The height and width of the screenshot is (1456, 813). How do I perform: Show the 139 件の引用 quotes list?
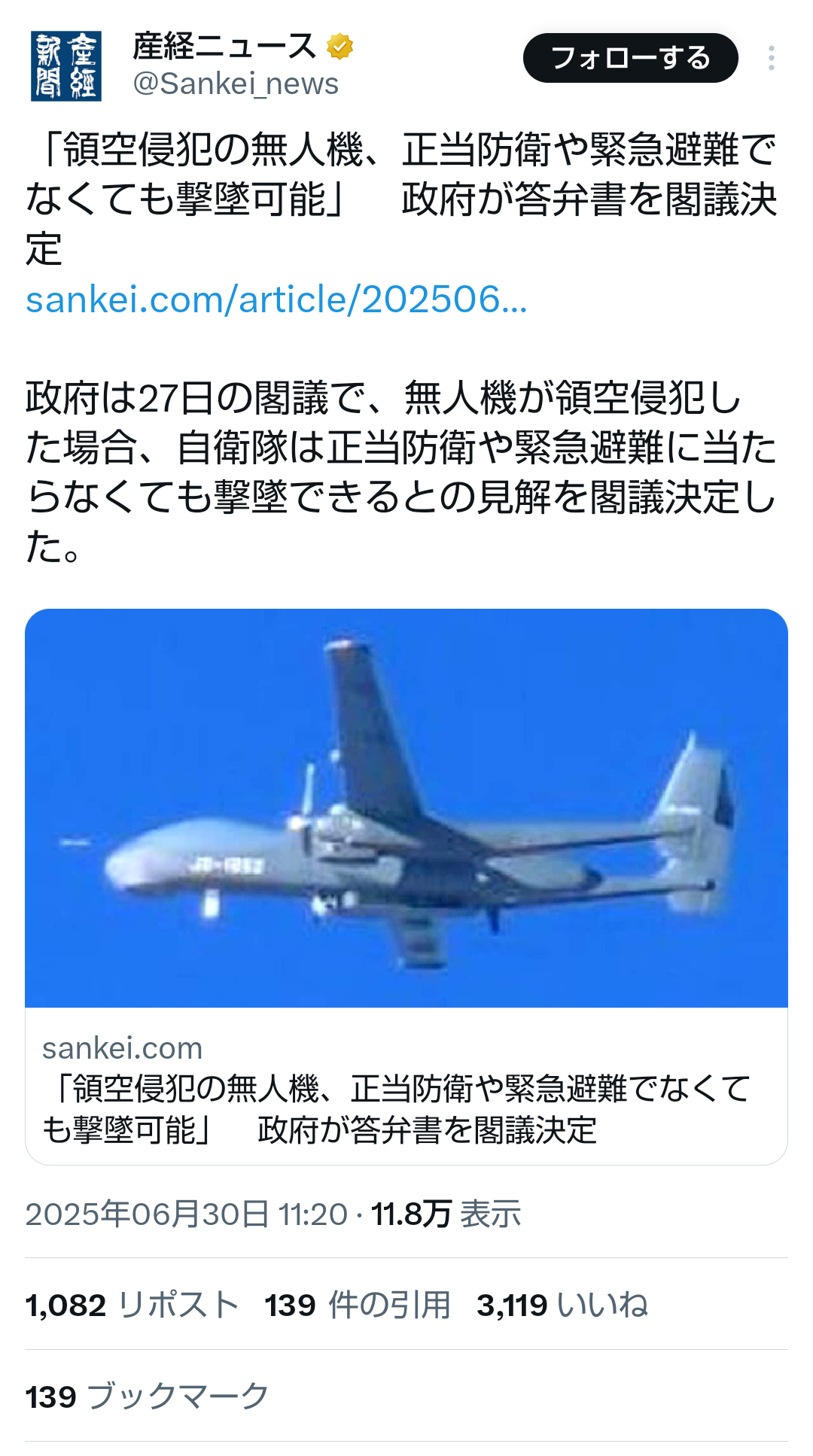click(358, 1305)
